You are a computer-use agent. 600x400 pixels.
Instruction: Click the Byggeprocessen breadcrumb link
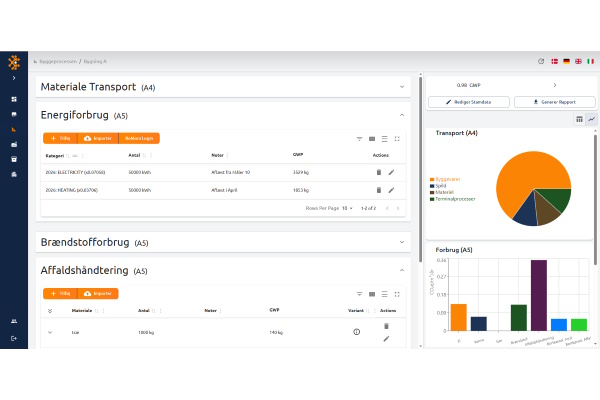(56, 61)
